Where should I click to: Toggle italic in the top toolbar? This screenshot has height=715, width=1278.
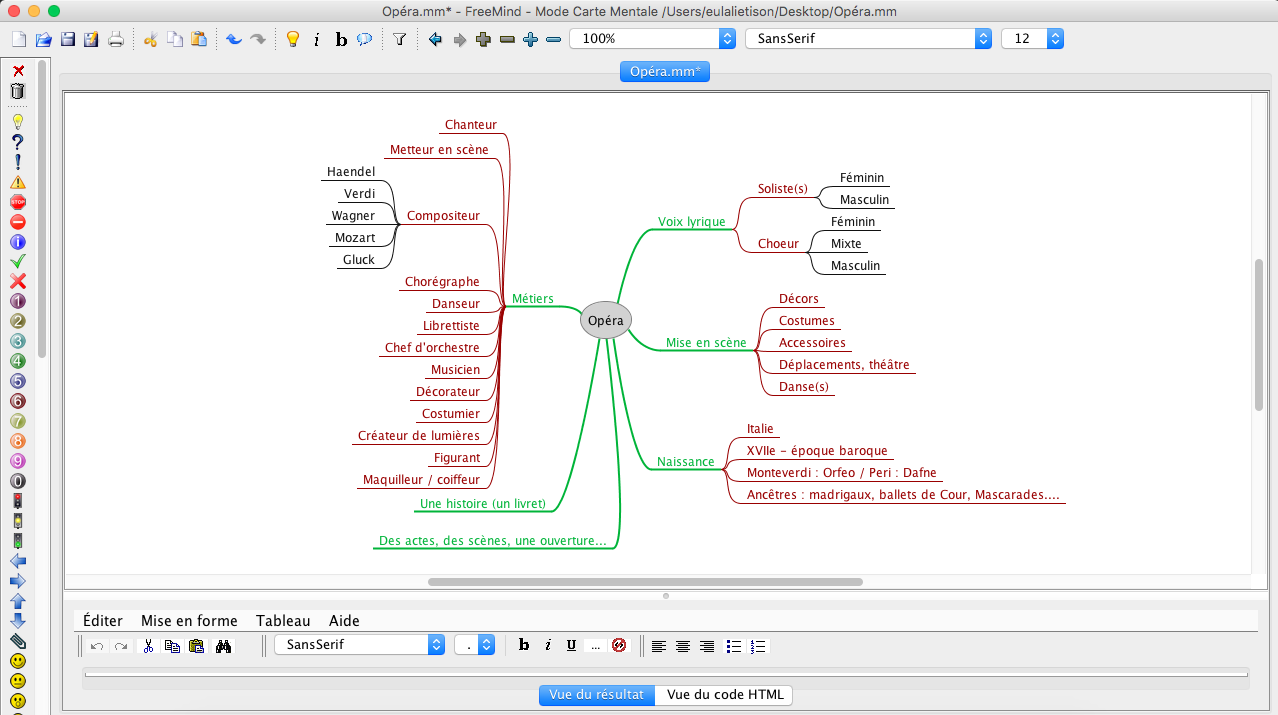click(316, 39)
